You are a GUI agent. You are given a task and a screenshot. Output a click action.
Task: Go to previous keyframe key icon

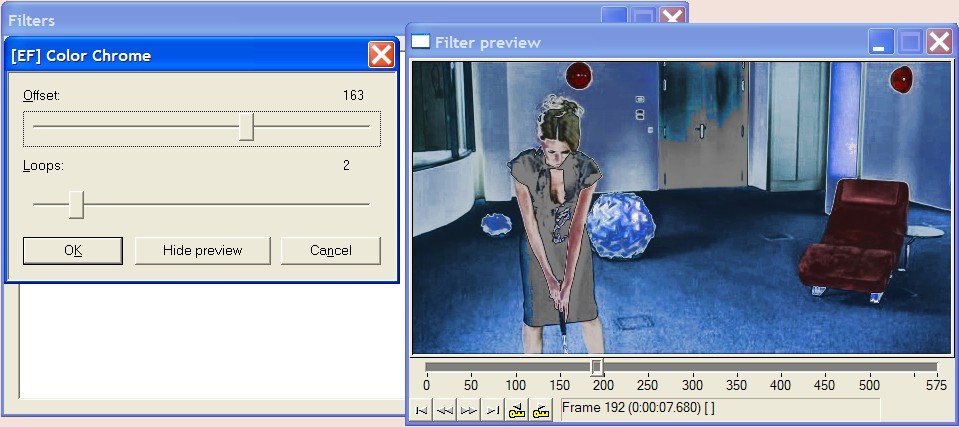(x=517, y=410)
